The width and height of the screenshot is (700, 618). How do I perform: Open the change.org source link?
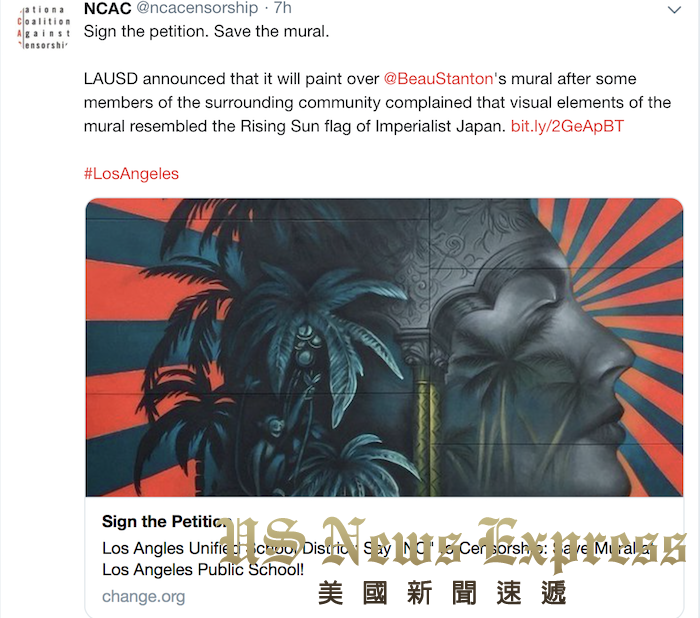pos(143,596)
